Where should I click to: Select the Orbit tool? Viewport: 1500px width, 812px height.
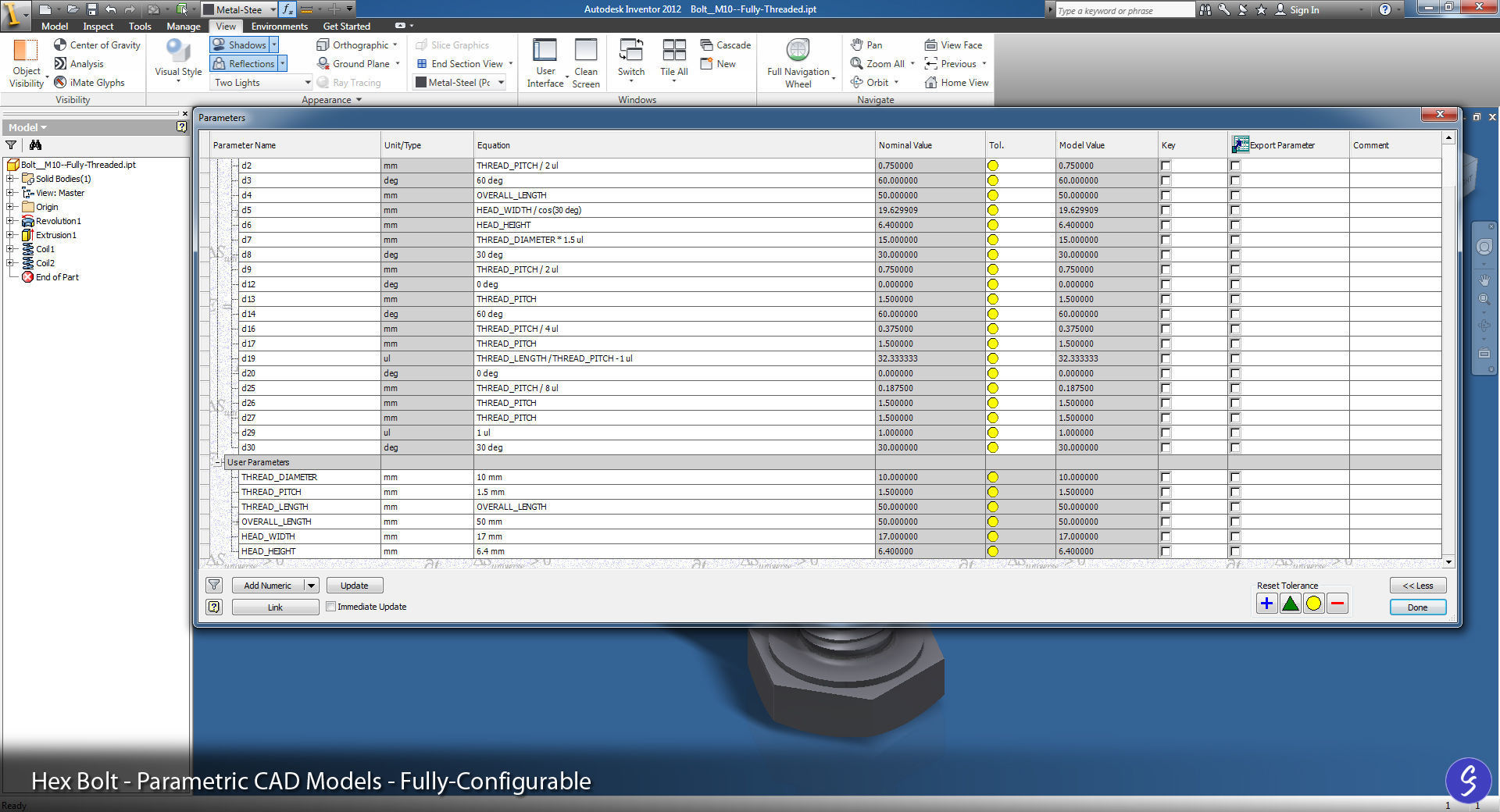pyautogui.click(x=870, y=82)
